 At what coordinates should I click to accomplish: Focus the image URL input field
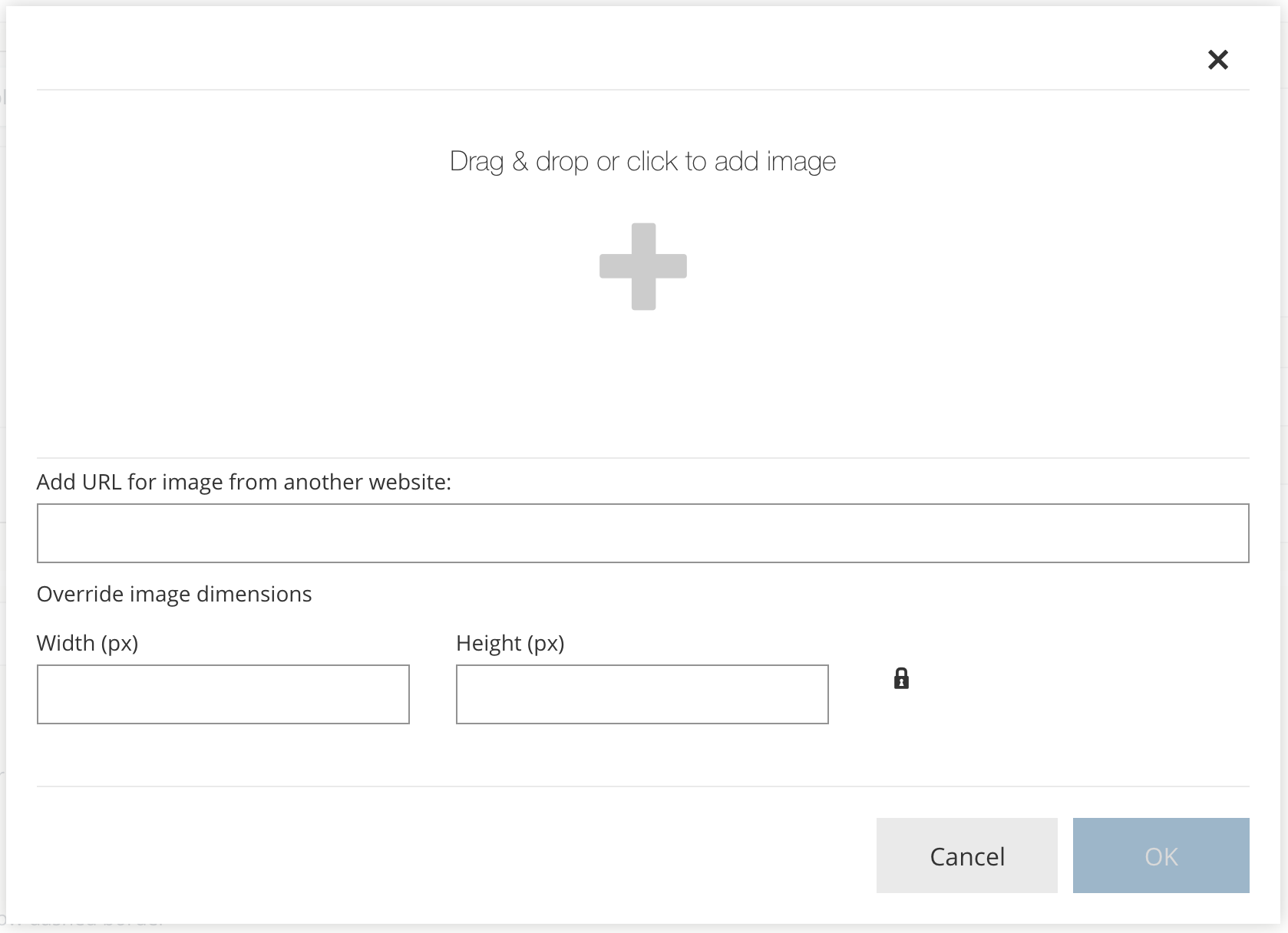coord(642,533)
